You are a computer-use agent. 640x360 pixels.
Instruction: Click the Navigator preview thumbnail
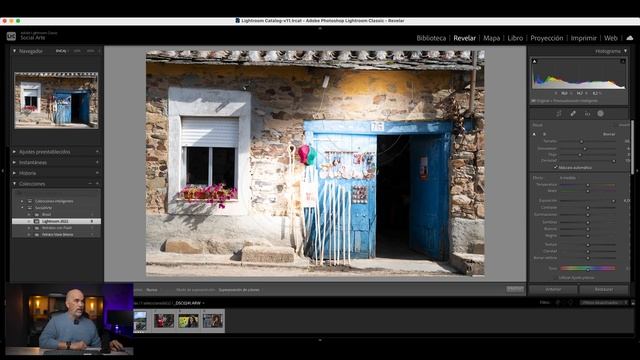pos(56,100)
